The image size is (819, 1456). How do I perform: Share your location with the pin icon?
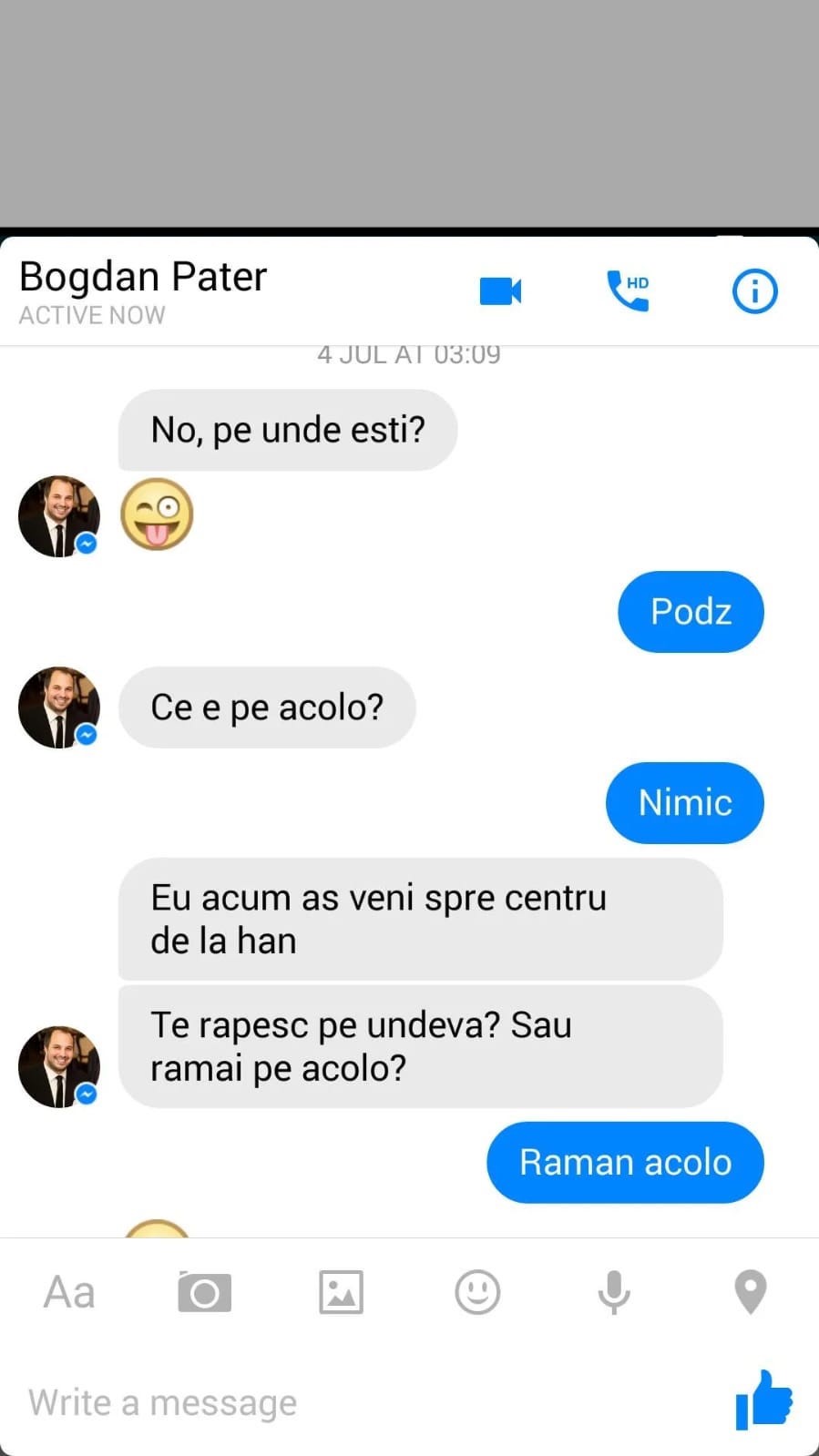pyautogui.click(x=750, y=1292)
